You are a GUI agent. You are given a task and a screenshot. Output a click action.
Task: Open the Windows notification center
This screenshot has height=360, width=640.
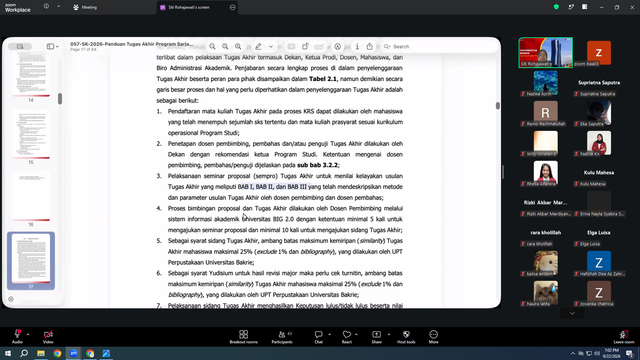629,353
